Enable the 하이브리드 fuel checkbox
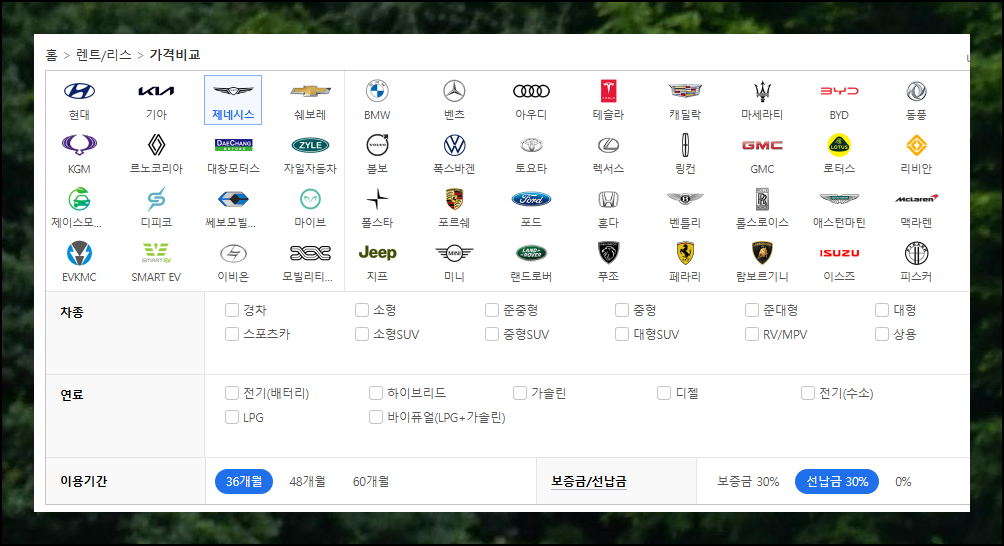 point(376,393)
